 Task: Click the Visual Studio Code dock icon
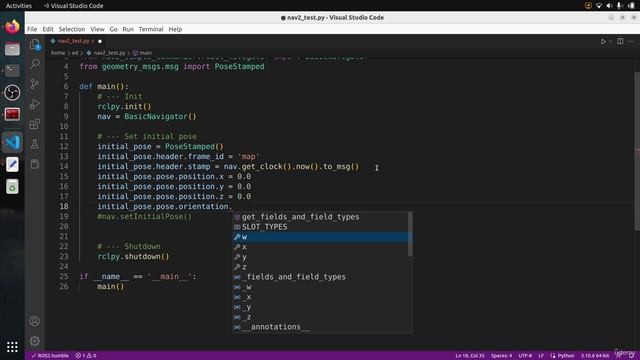[12, 142]
